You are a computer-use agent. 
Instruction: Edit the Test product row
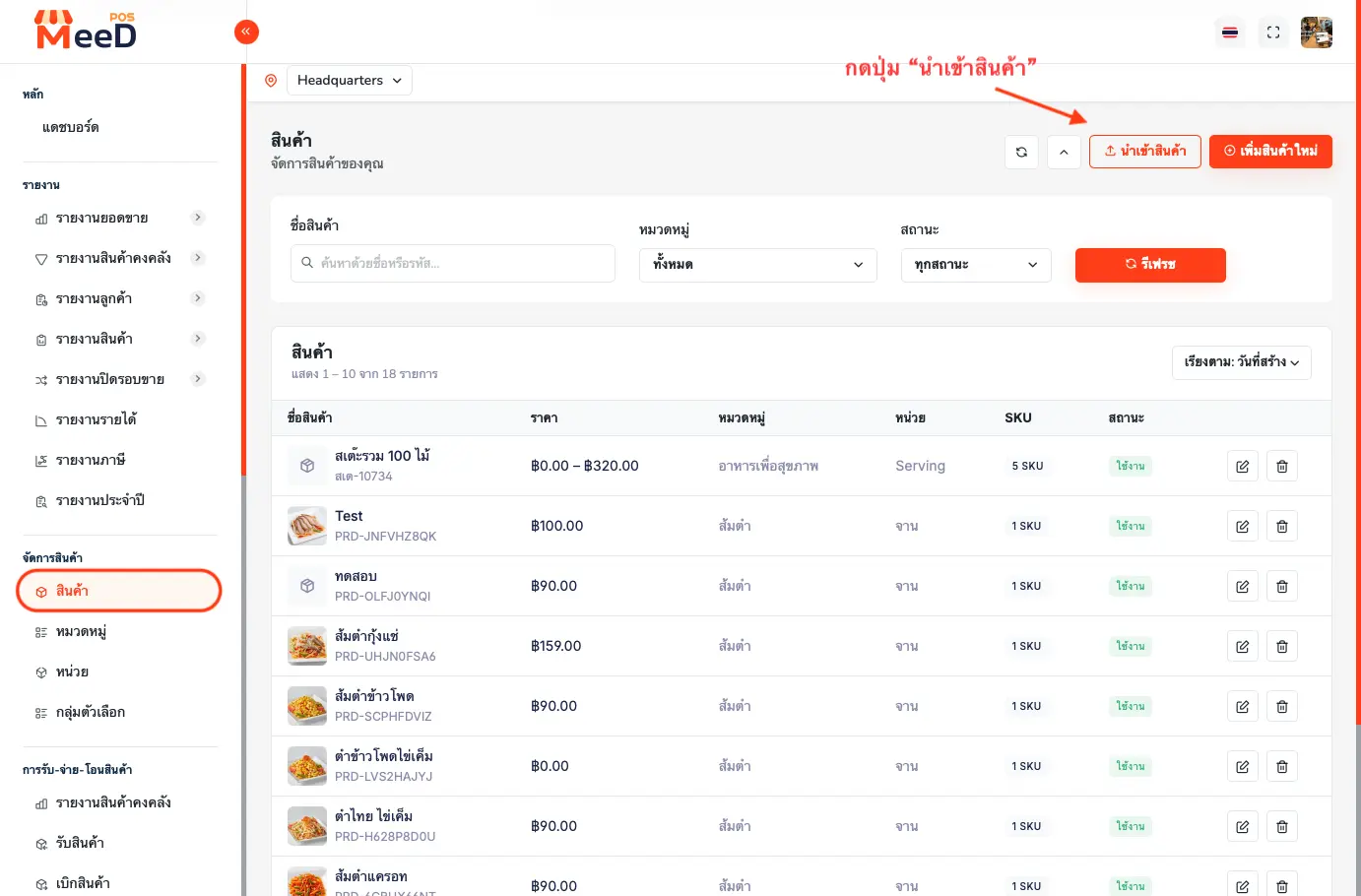[x=1243, y=527]
